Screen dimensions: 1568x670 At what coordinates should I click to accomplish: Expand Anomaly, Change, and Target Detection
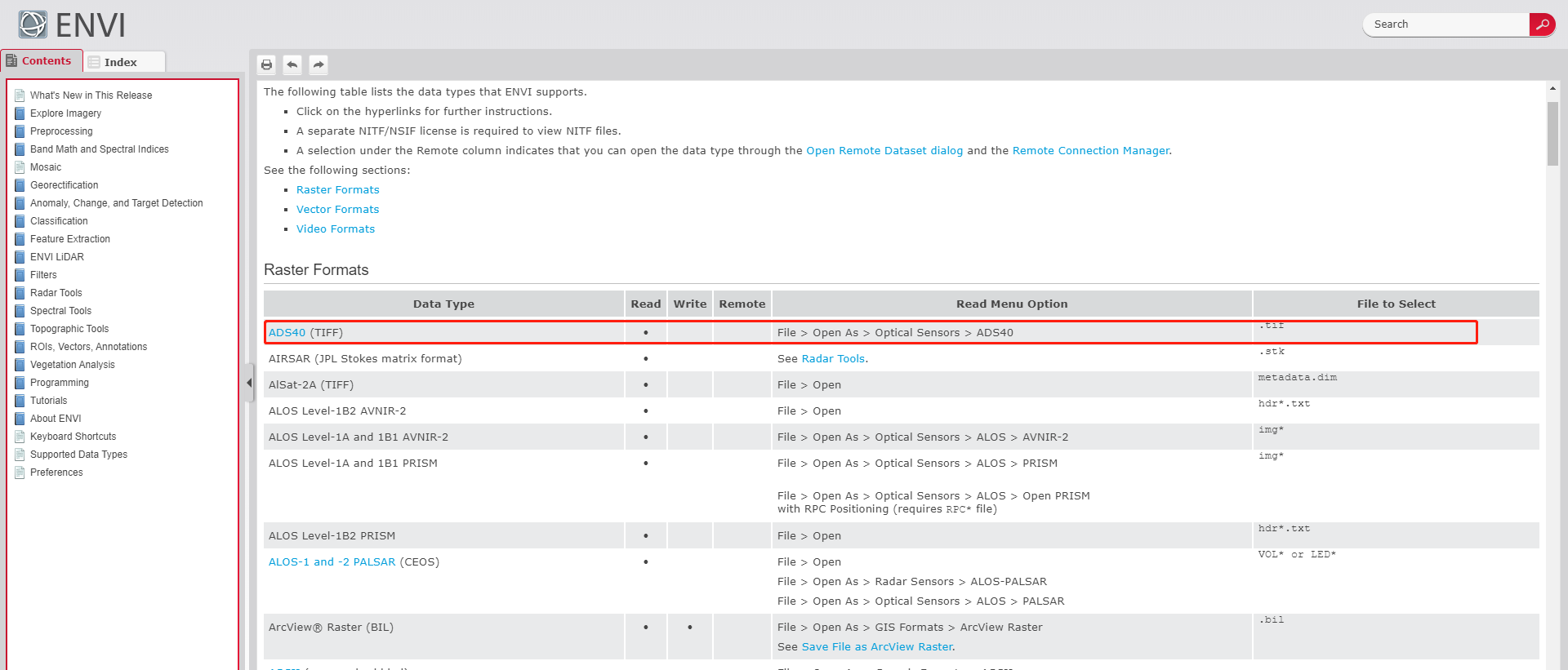pos(117,203)
